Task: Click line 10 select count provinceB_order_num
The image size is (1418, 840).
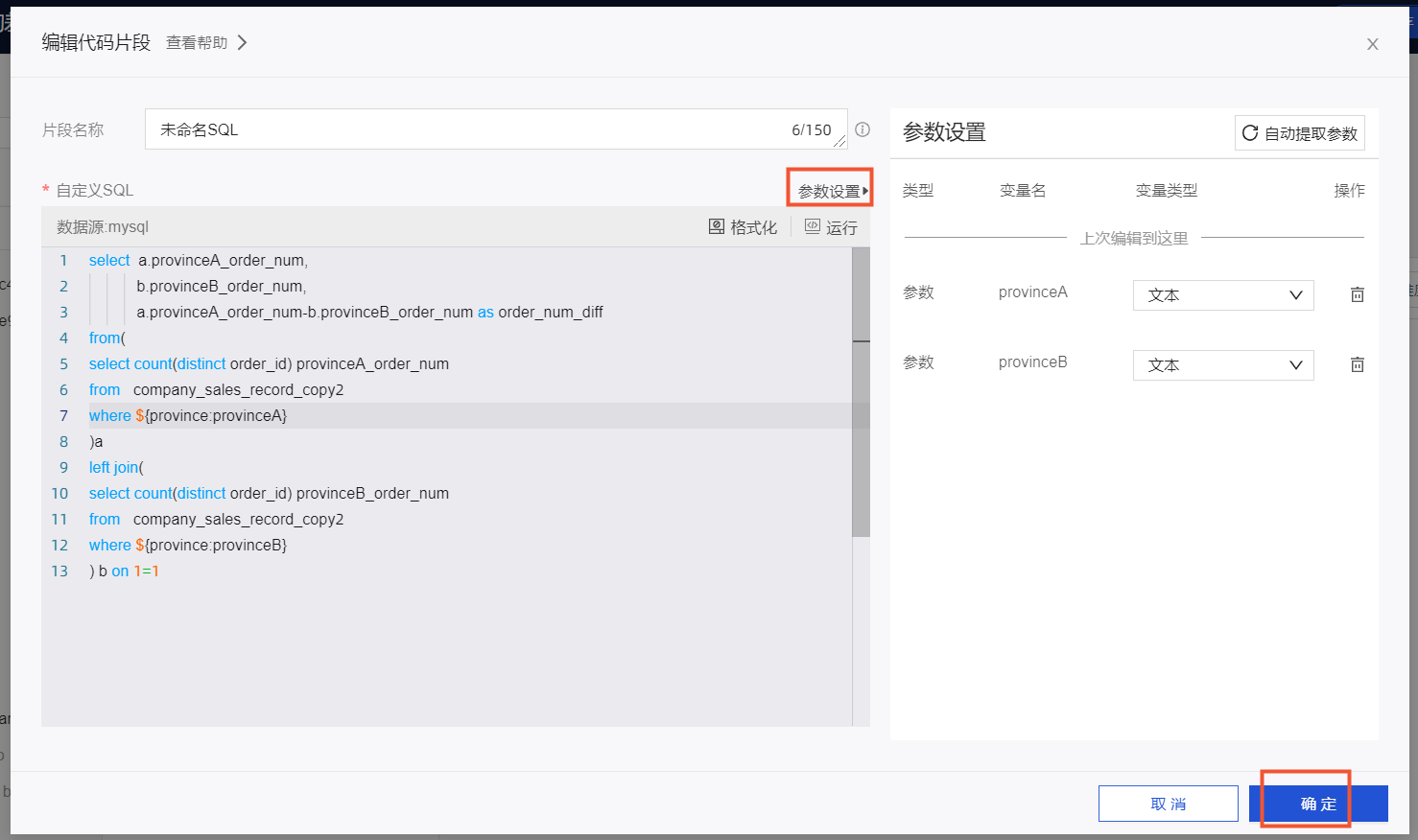Action: point(269,493)
